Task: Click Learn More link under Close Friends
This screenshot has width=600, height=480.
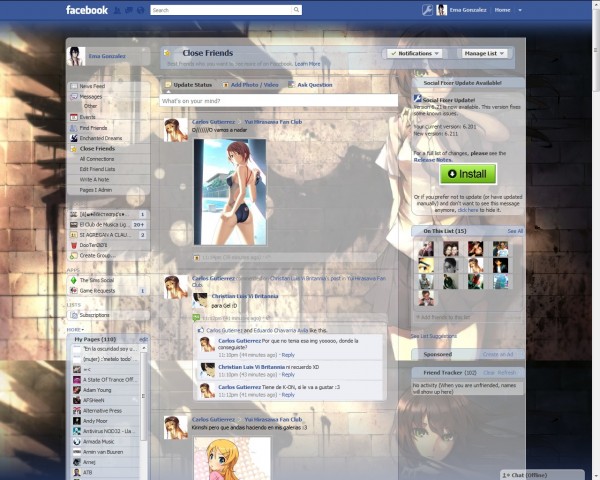Action: 307,64
